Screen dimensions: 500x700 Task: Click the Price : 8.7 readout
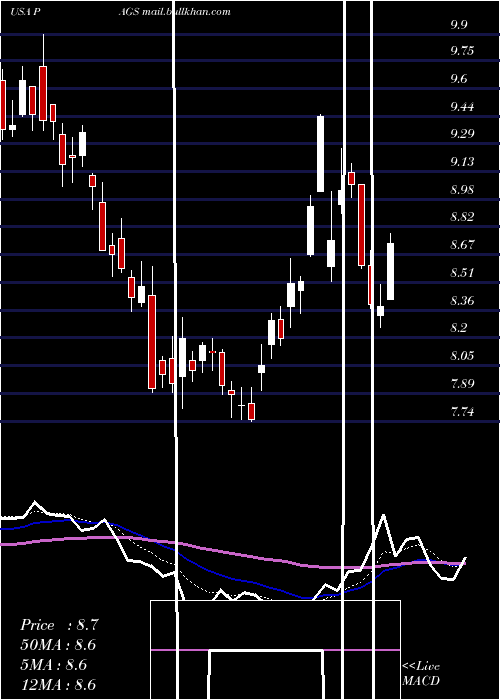(x=58, y=625)
